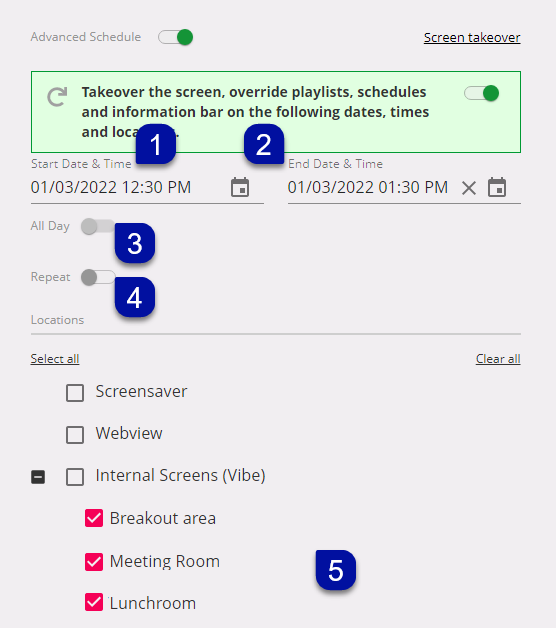Uncheck the Breakout area checkbox
556x628 pixels.
[x=94, y=518]
